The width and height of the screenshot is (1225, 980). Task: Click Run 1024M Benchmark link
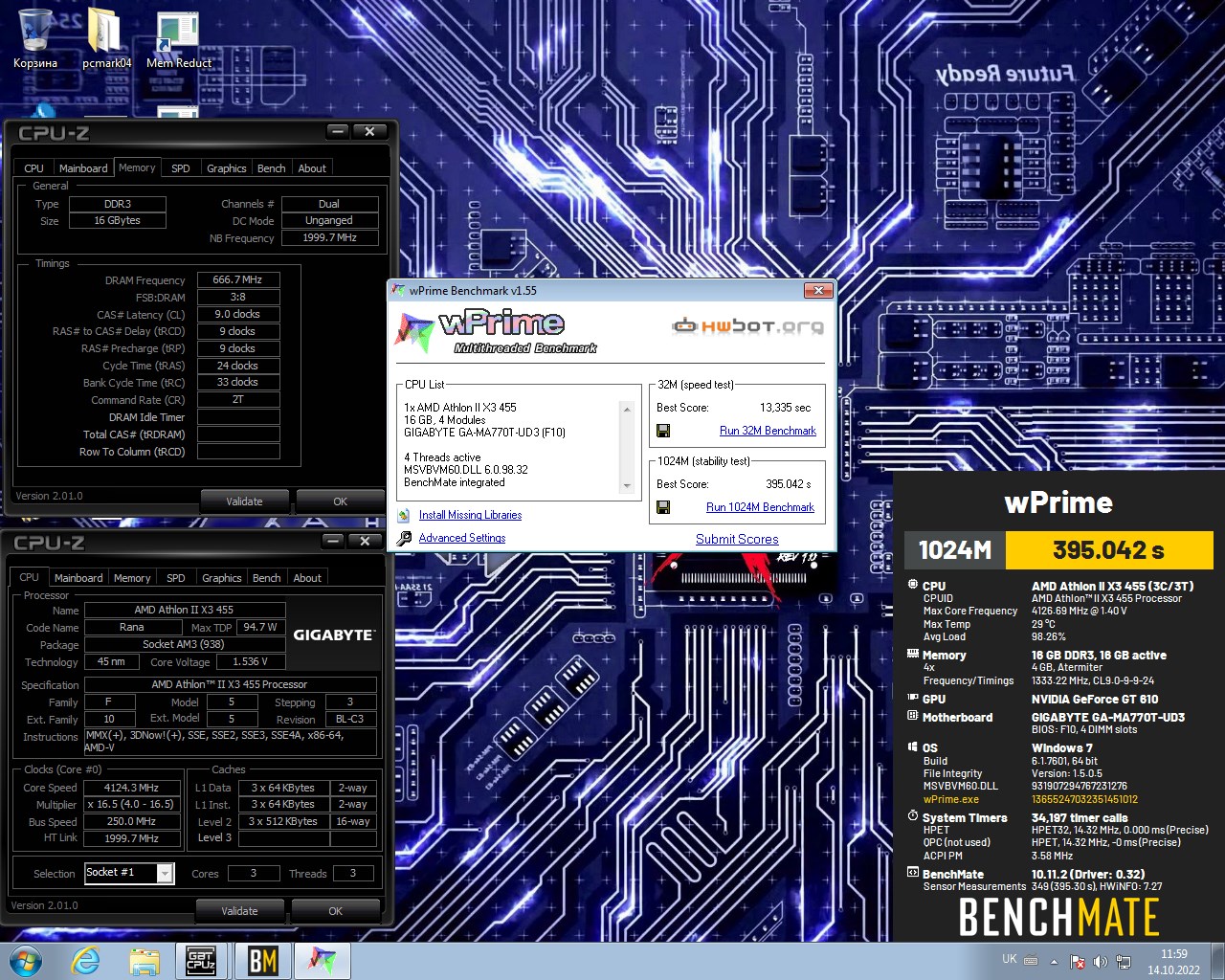760,507
